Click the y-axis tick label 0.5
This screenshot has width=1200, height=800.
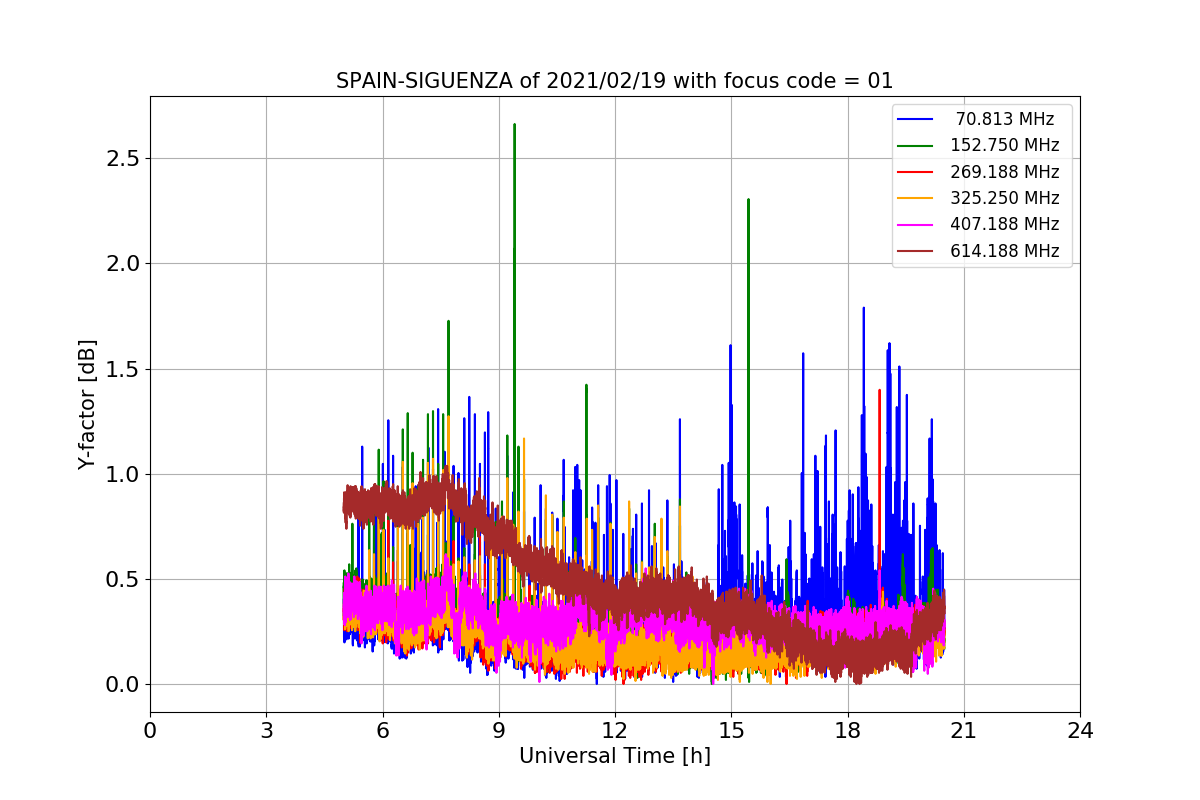(x=123, y=580)
